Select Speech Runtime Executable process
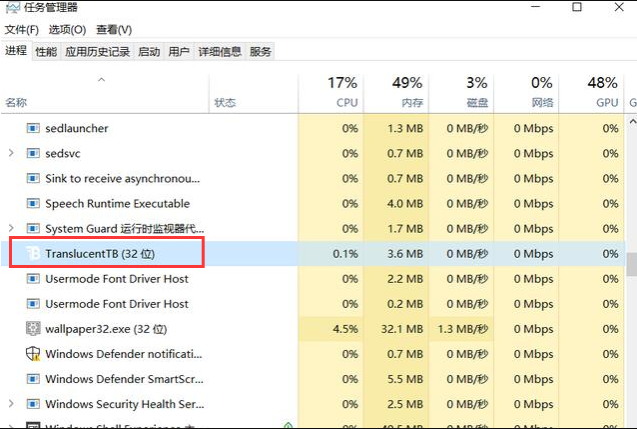The height and width of the screenshot is (429, 637). pos(117,204)
